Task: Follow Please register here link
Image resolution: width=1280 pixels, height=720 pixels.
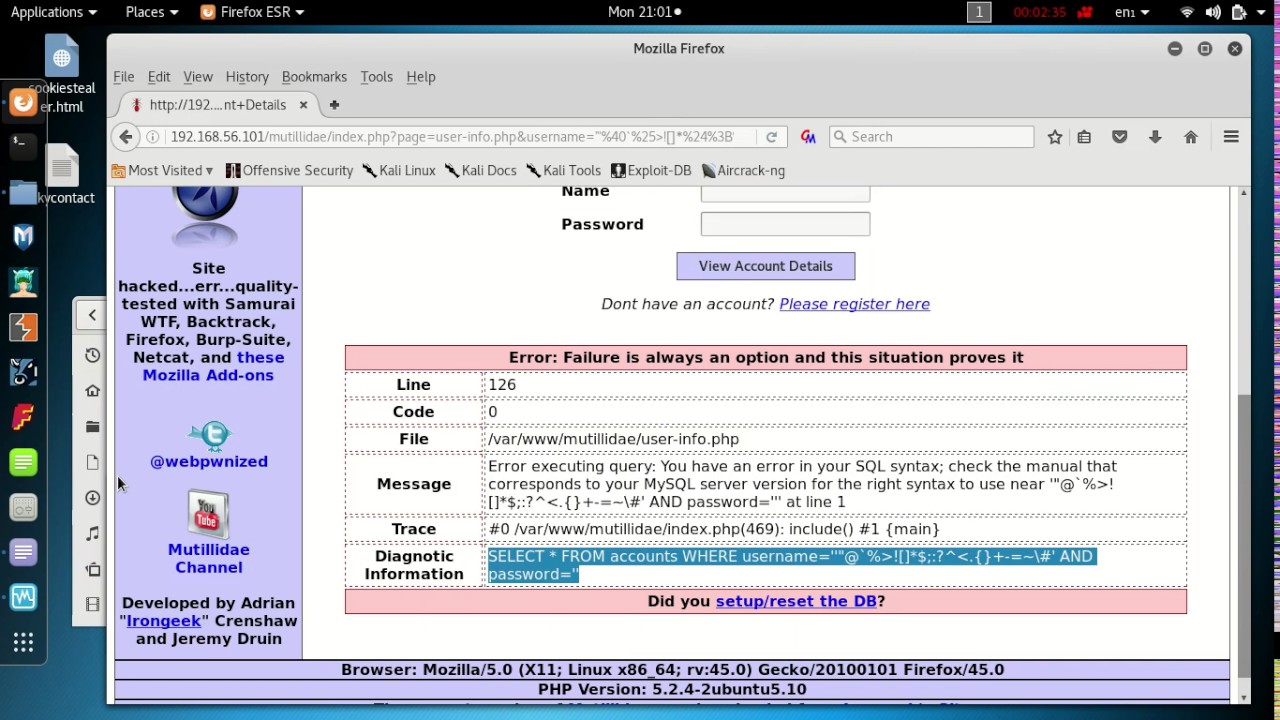Action: (x=854, y=304)
